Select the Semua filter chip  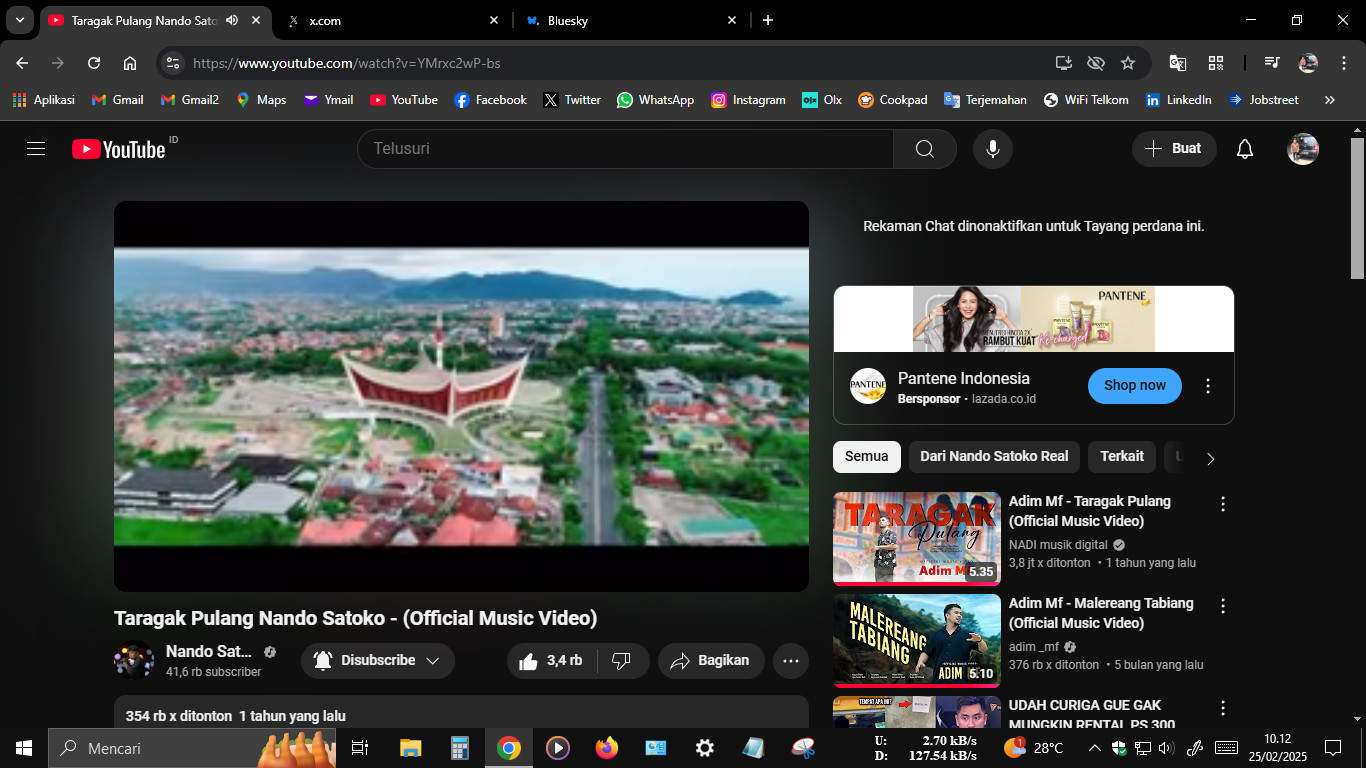(x=866, y=456)
